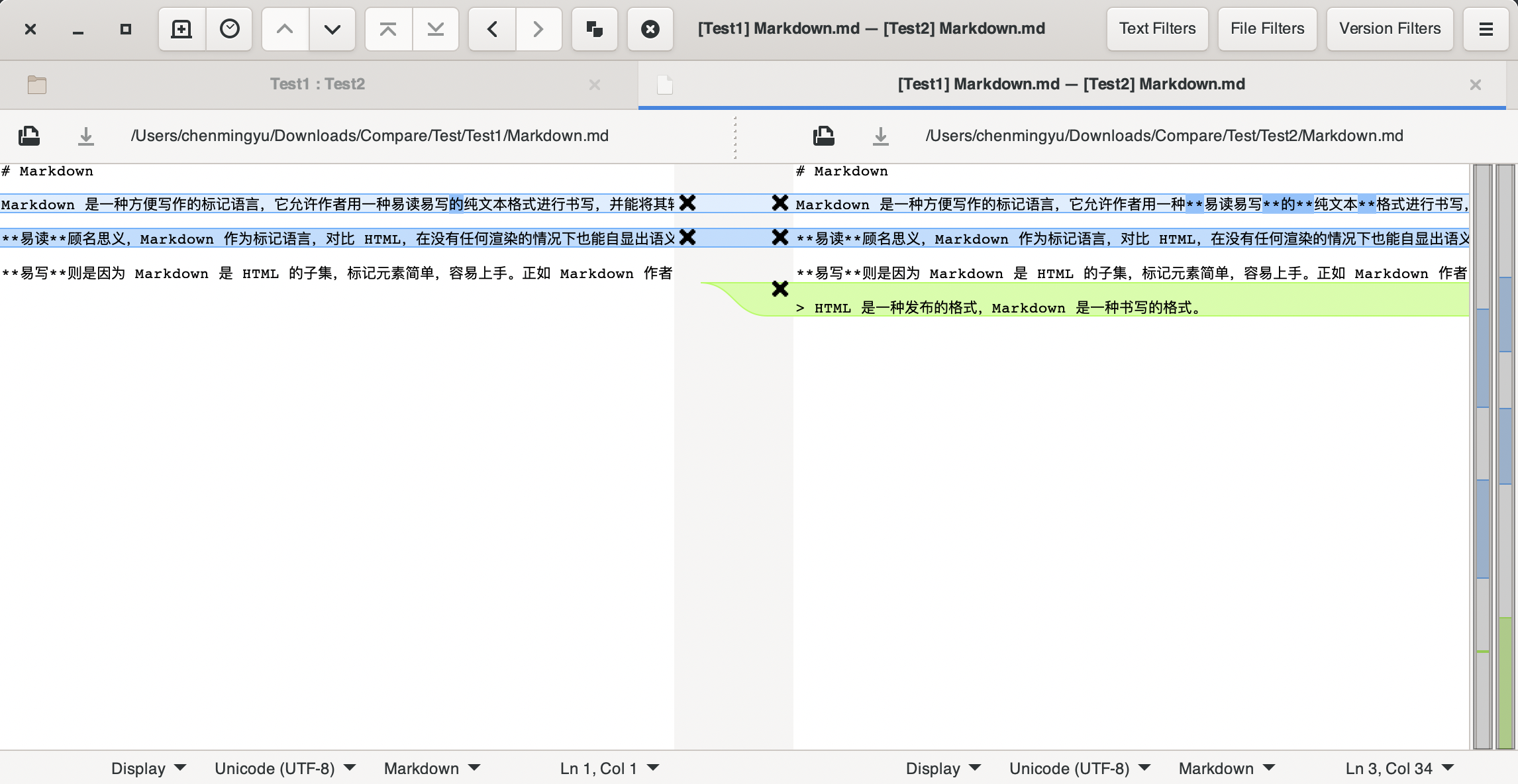Click the green '> HTML 是一种发布的格式' line
Screen dimensions: 1518x784
(x=999, y=308)
